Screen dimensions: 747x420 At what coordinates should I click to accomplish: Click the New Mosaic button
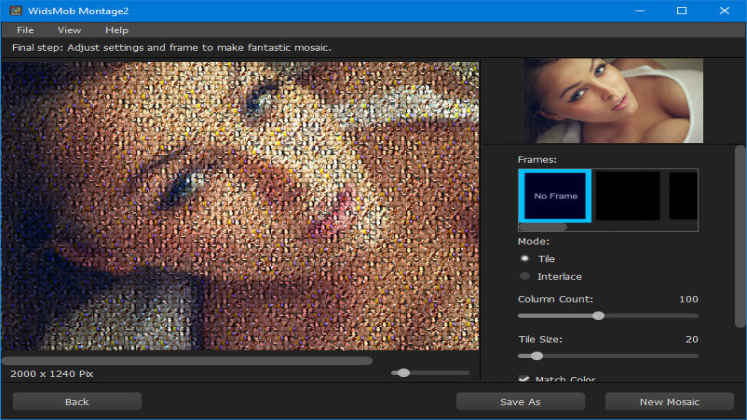coord(669,401)
